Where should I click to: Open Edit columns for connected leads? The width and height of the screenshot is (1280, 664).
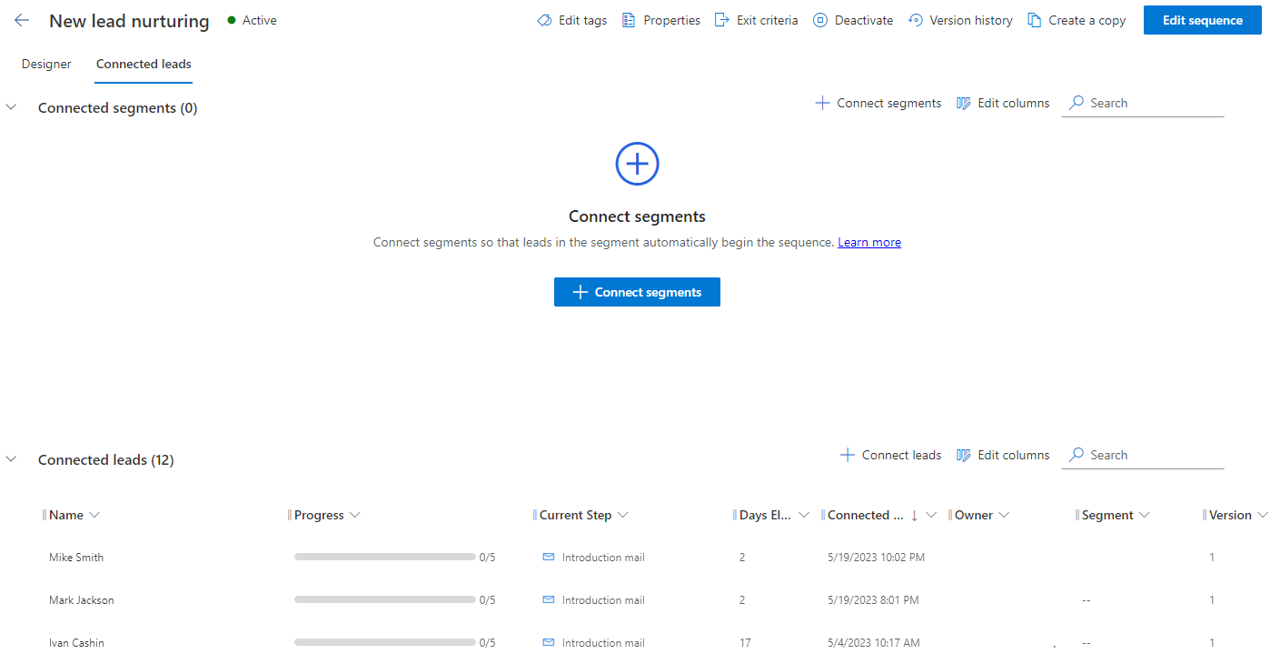[x=1003, y=455]
